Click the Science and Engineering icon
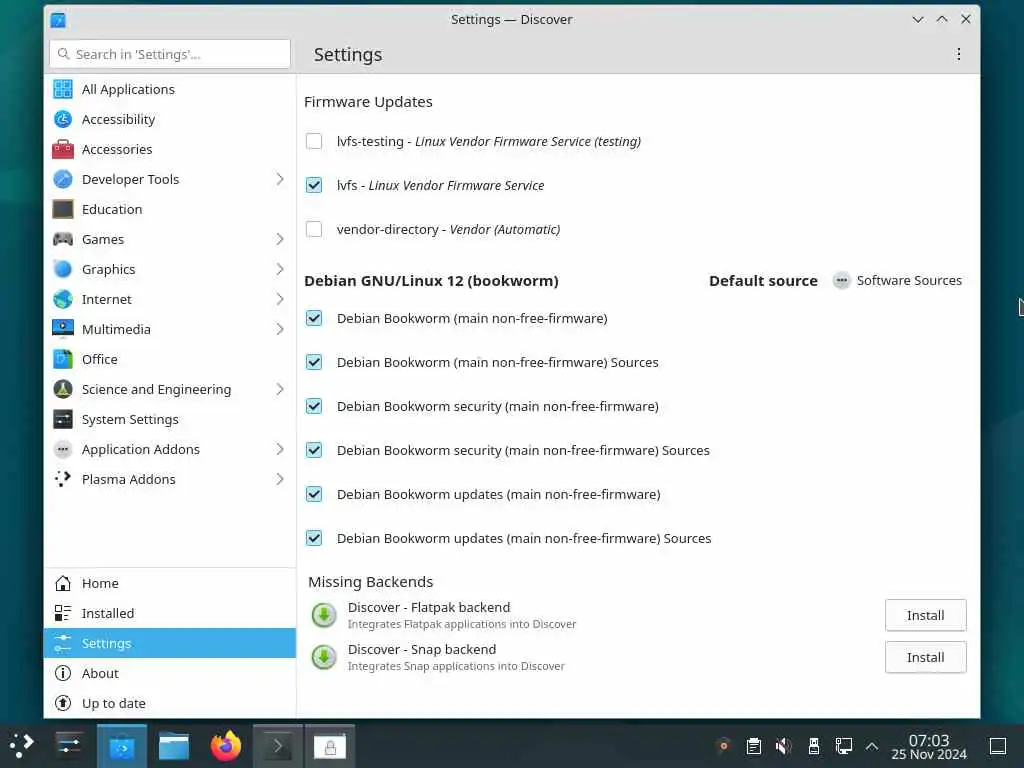 [x=63, y=389]
